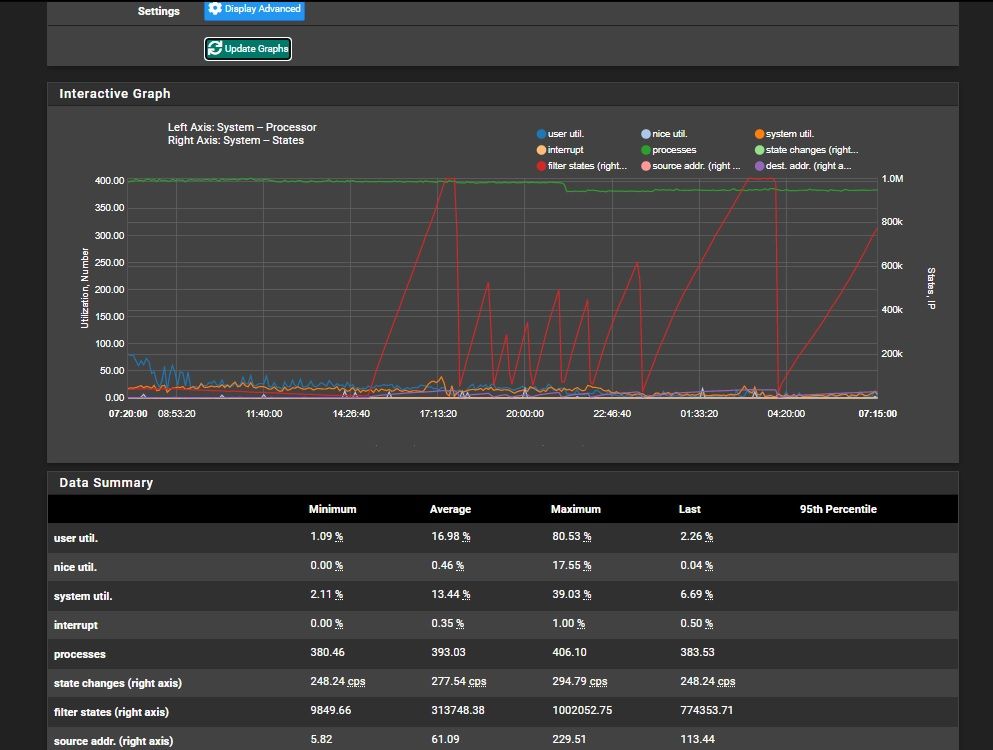Click the 17:13:20 time axis label
Image resolution: width=993 pixels, height=750 pixels.
438,414
